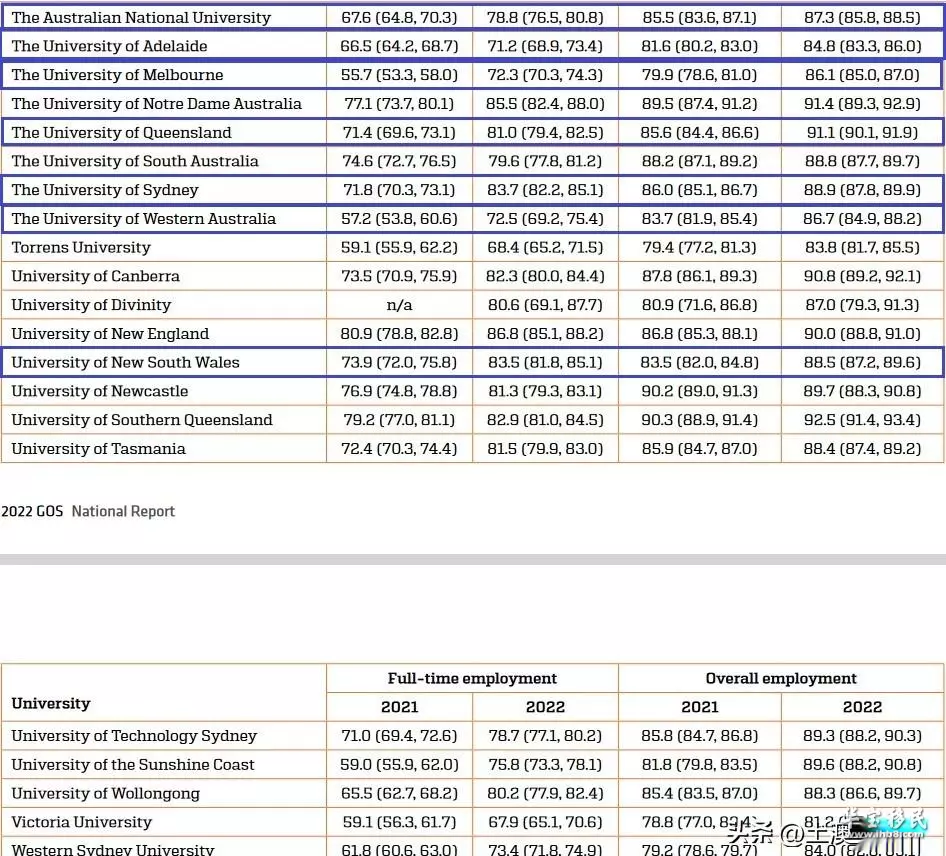The height and width of the screenshot is (856, 946).
Task: Click The University of Notre Dame Australia
Action: pyautogui.click(x=156, y=104)
